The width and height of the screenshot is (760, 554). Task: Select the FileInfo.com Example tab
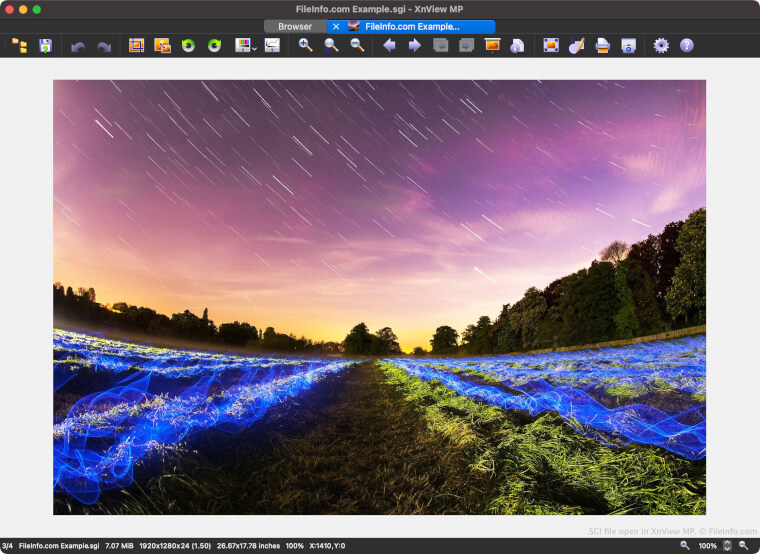pos(411,26)
